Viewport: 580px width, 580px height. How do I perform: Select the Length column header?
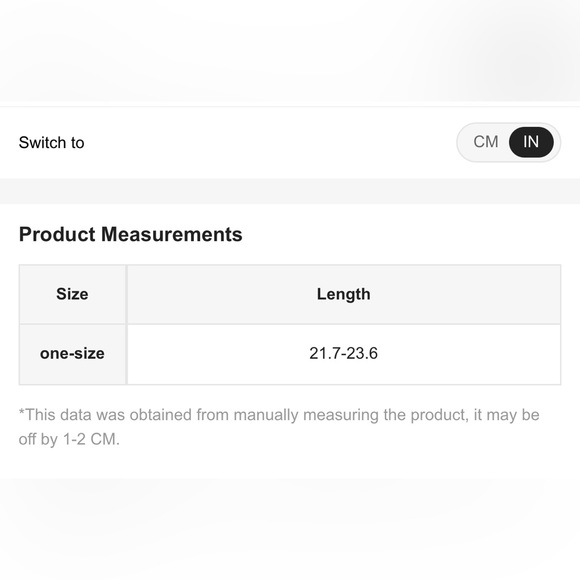[344, 294]
